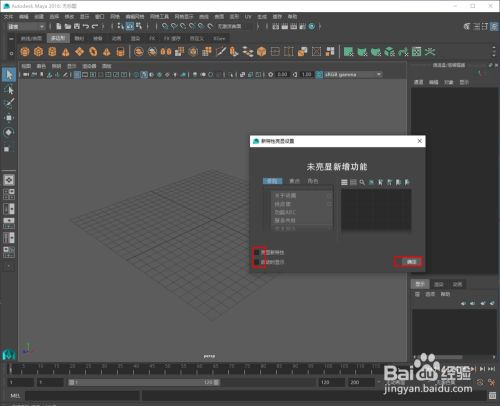Screen dimensions: 500x406
Task: Toggle Snap to Grids magnet icon
Action: [x=165, y=26]
